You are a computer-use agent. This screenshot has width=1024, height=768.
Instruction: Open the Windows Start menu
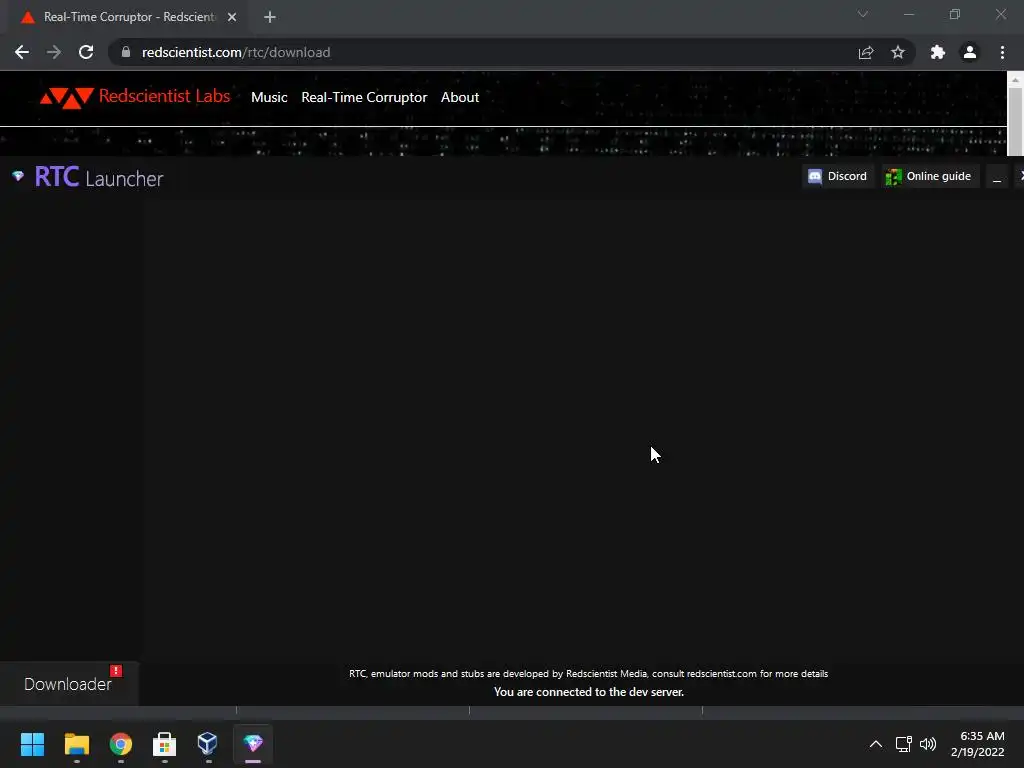tap(33, 744)
